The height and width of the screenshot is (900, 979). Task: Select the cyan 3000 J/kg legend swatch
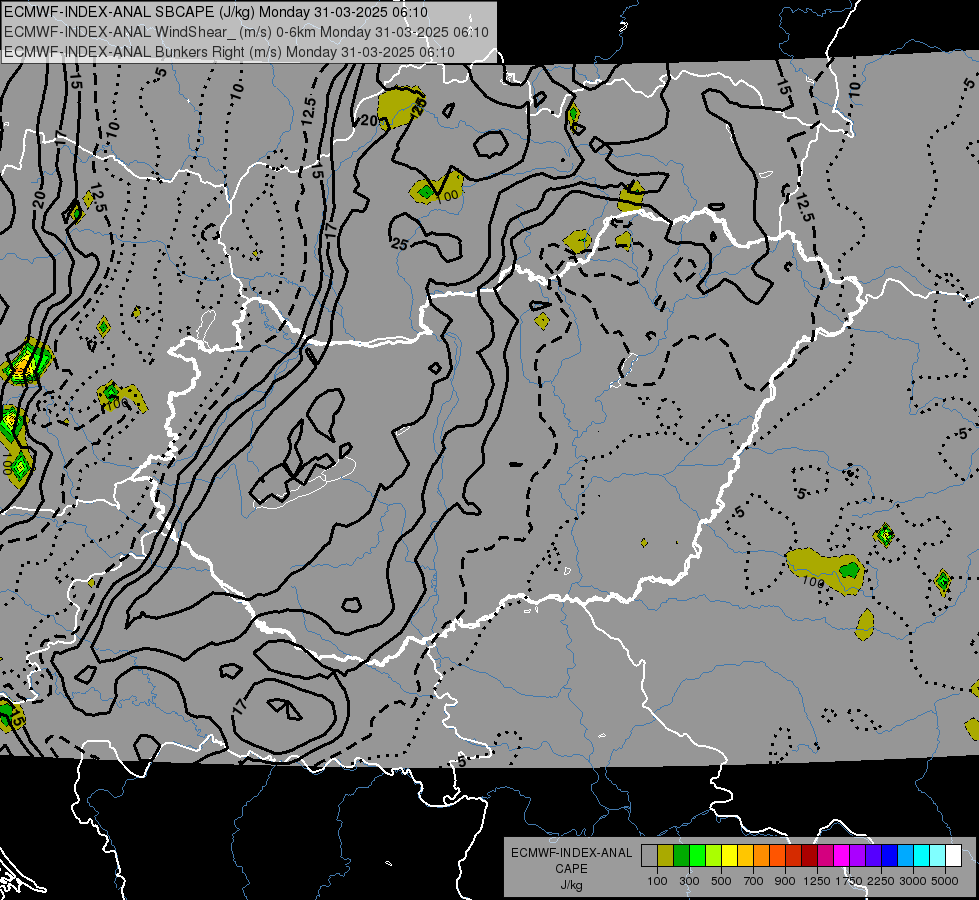coord(922,855)
